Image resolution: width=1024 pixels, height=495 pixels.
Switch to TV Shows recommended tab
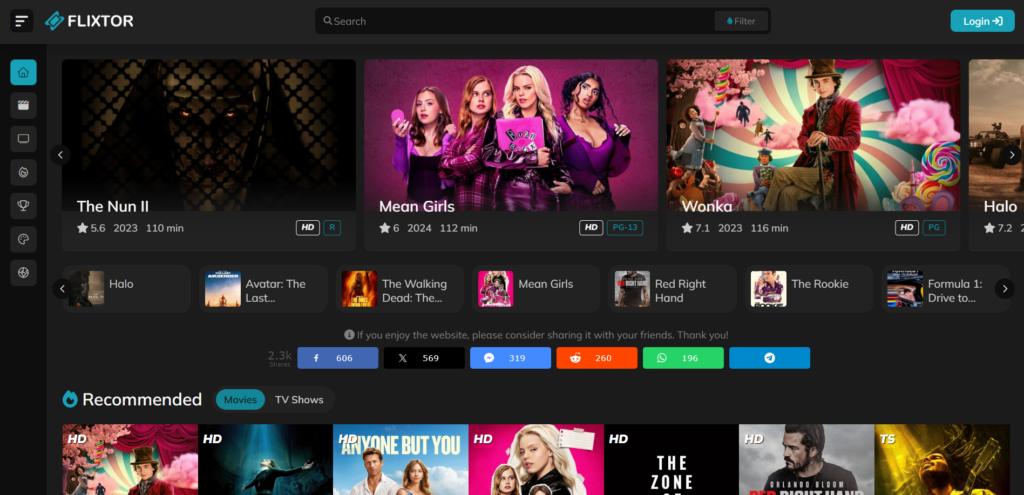pyautogui.click(x=299, y=400)
